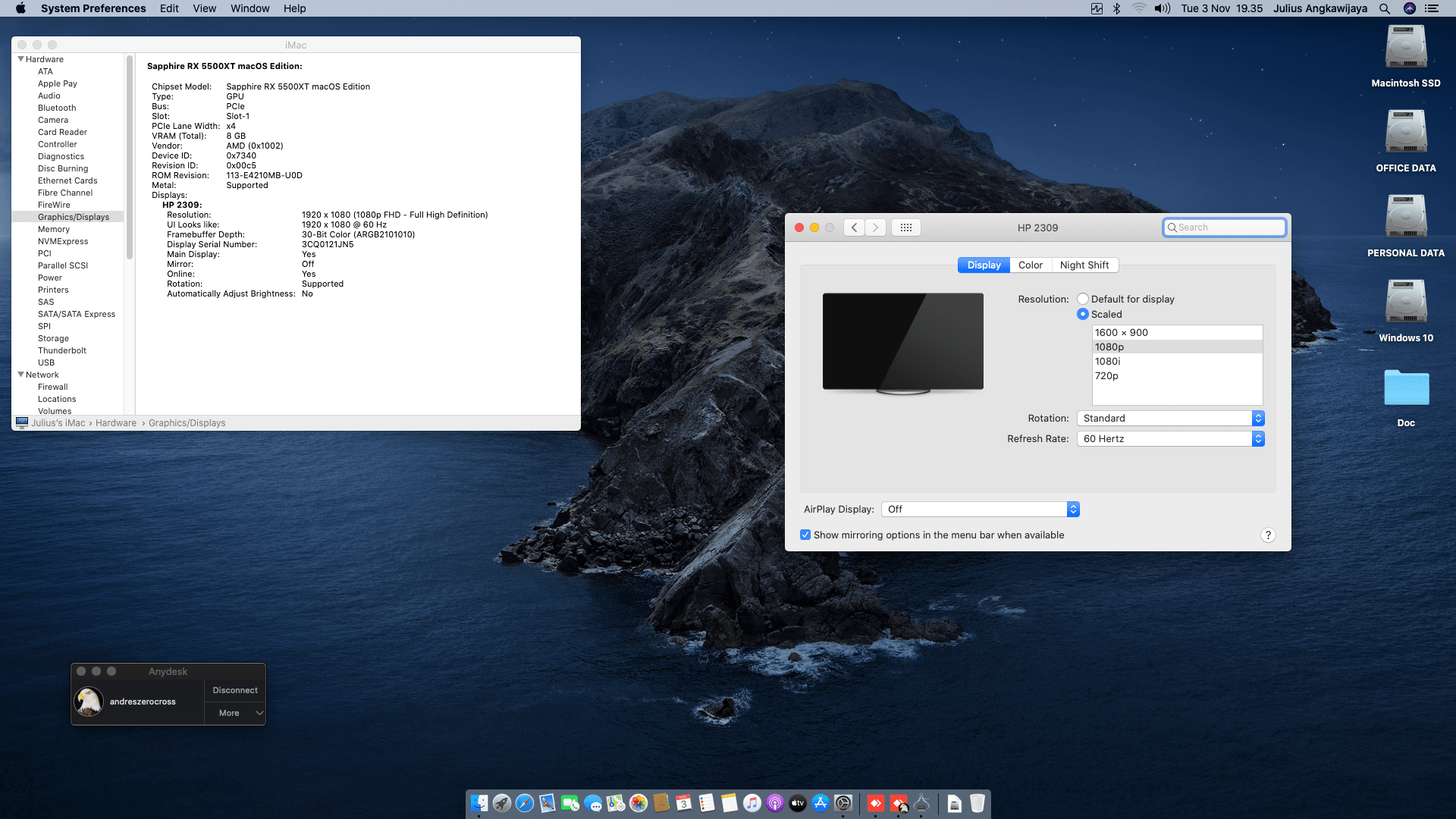Disconnect the AnyDesk session

click(235, 690)
